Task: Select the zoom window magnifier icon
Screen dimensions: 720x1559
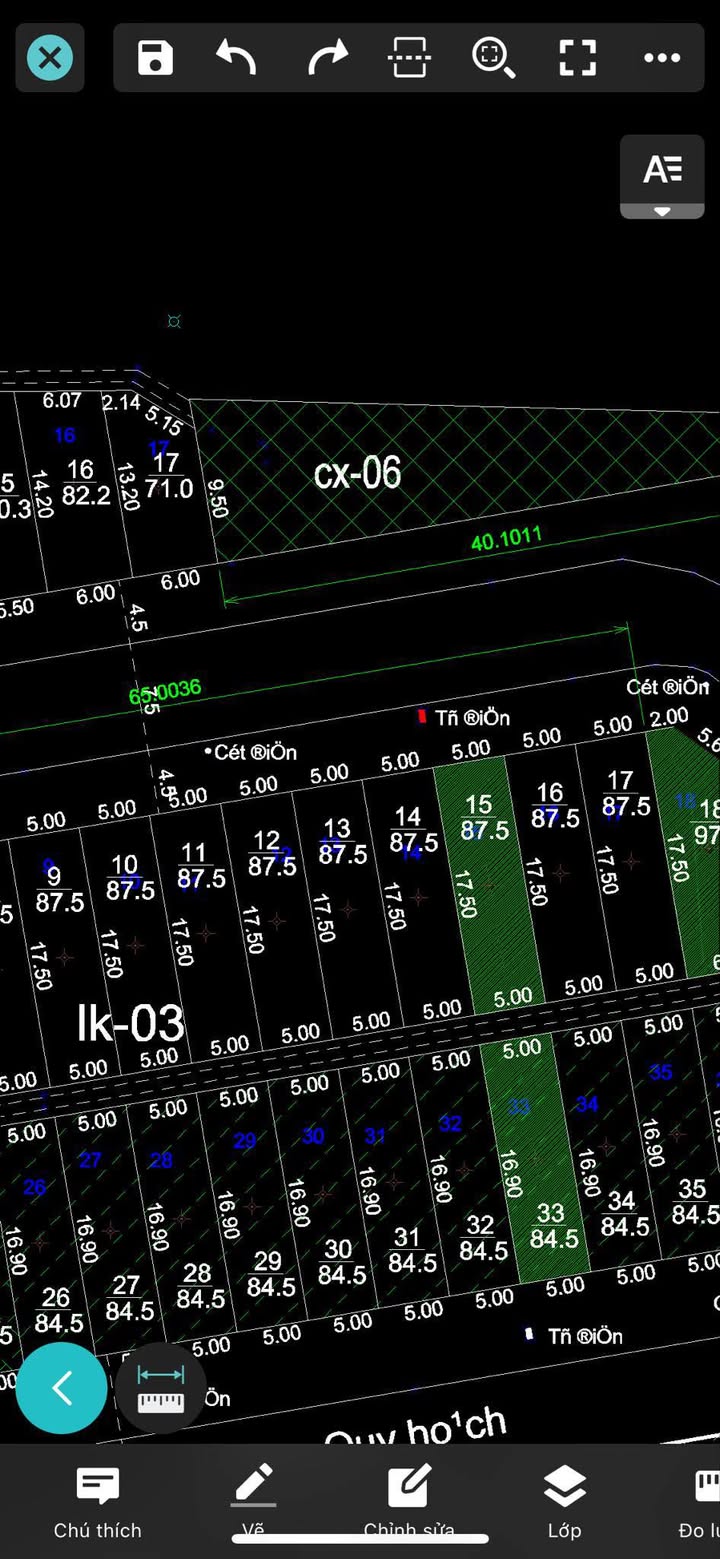Action: [493, 58]
